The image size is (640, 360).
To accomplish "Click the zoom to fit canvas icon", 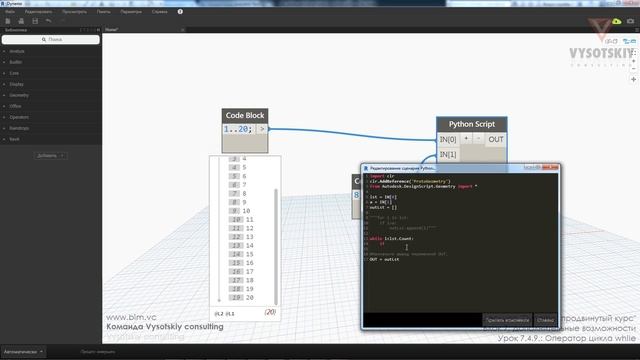I will point(633,53).
